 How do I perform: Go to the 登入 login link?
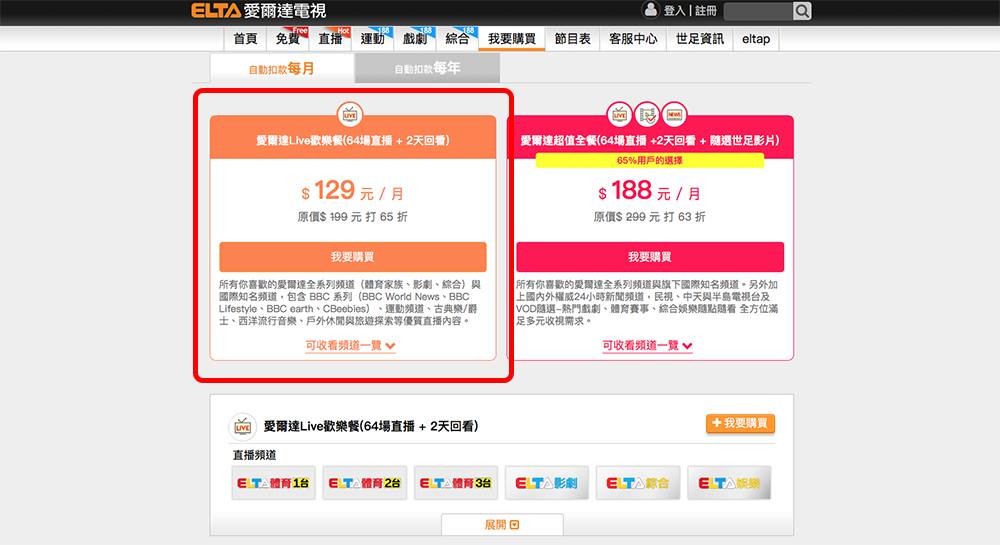coord(674,11)
